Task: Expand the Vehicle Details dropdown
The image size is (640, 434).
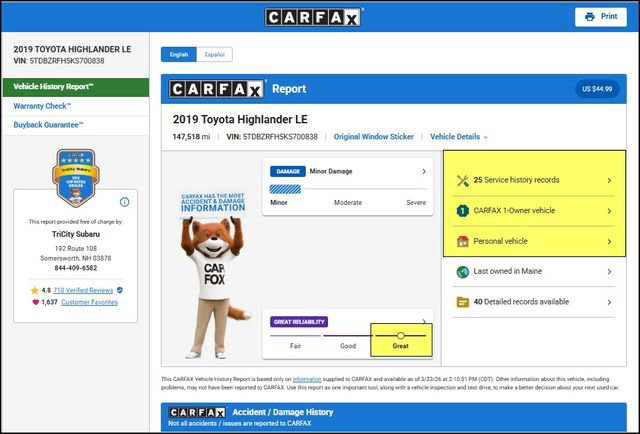Action: (459, 136)
